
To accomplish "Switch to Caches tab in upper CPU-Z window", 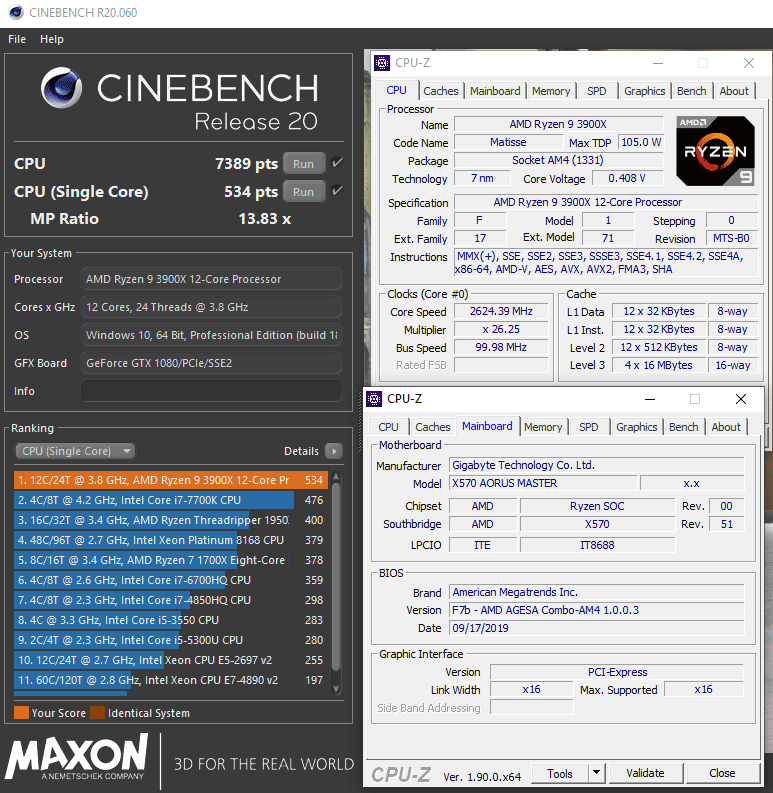I will [441, 91].
